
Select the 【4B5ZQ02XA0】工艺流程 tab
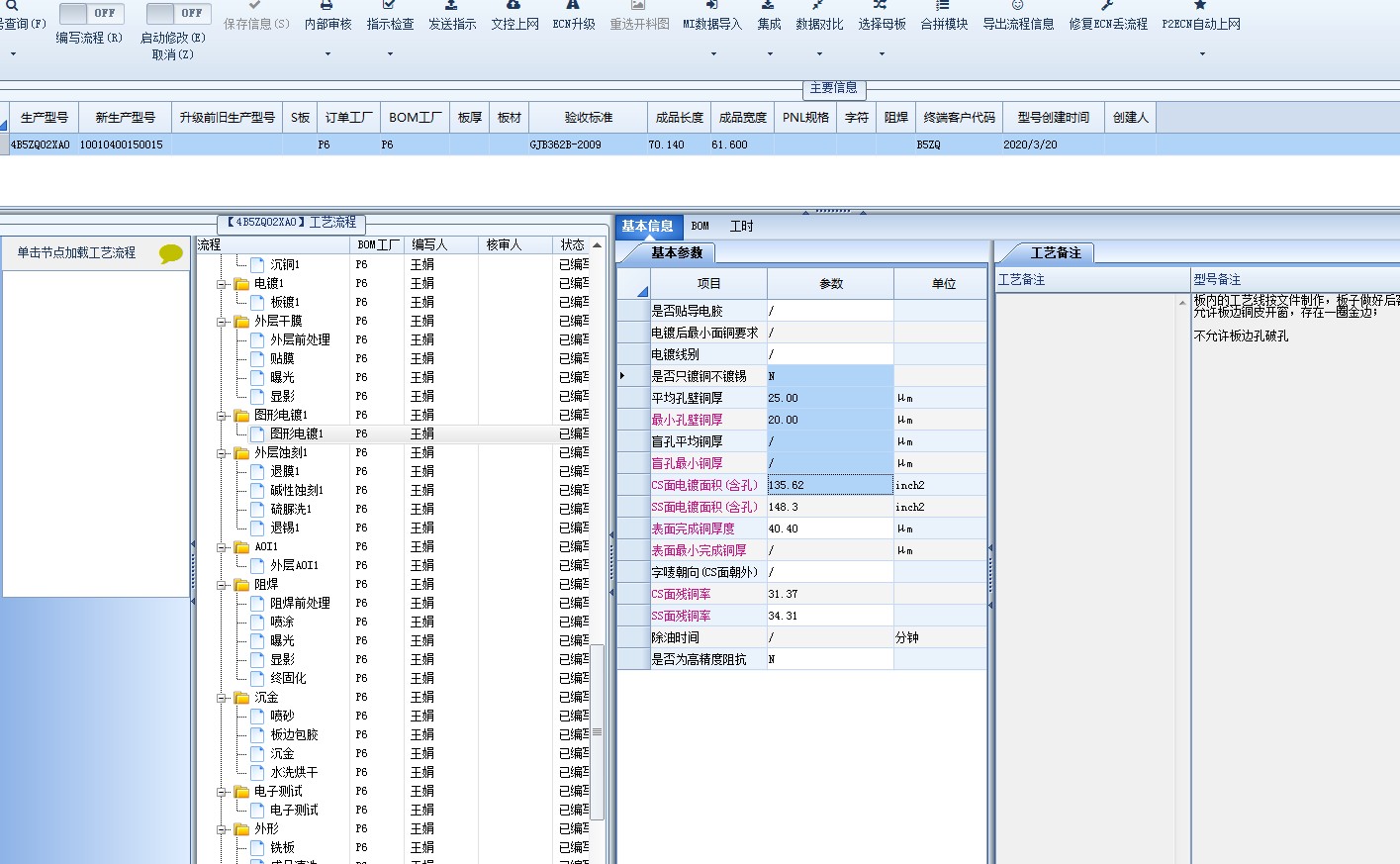(291, 223)
